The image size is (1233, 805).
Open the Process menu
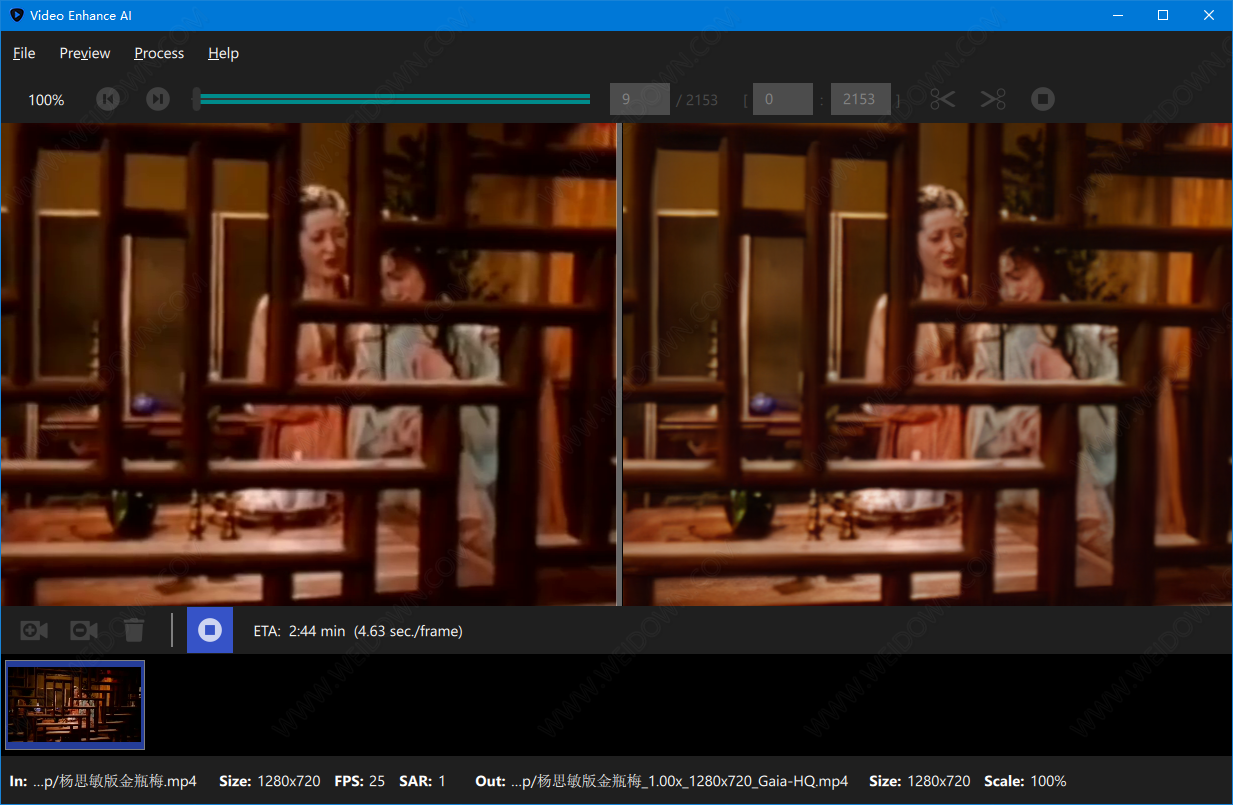[x=159, y=53]
